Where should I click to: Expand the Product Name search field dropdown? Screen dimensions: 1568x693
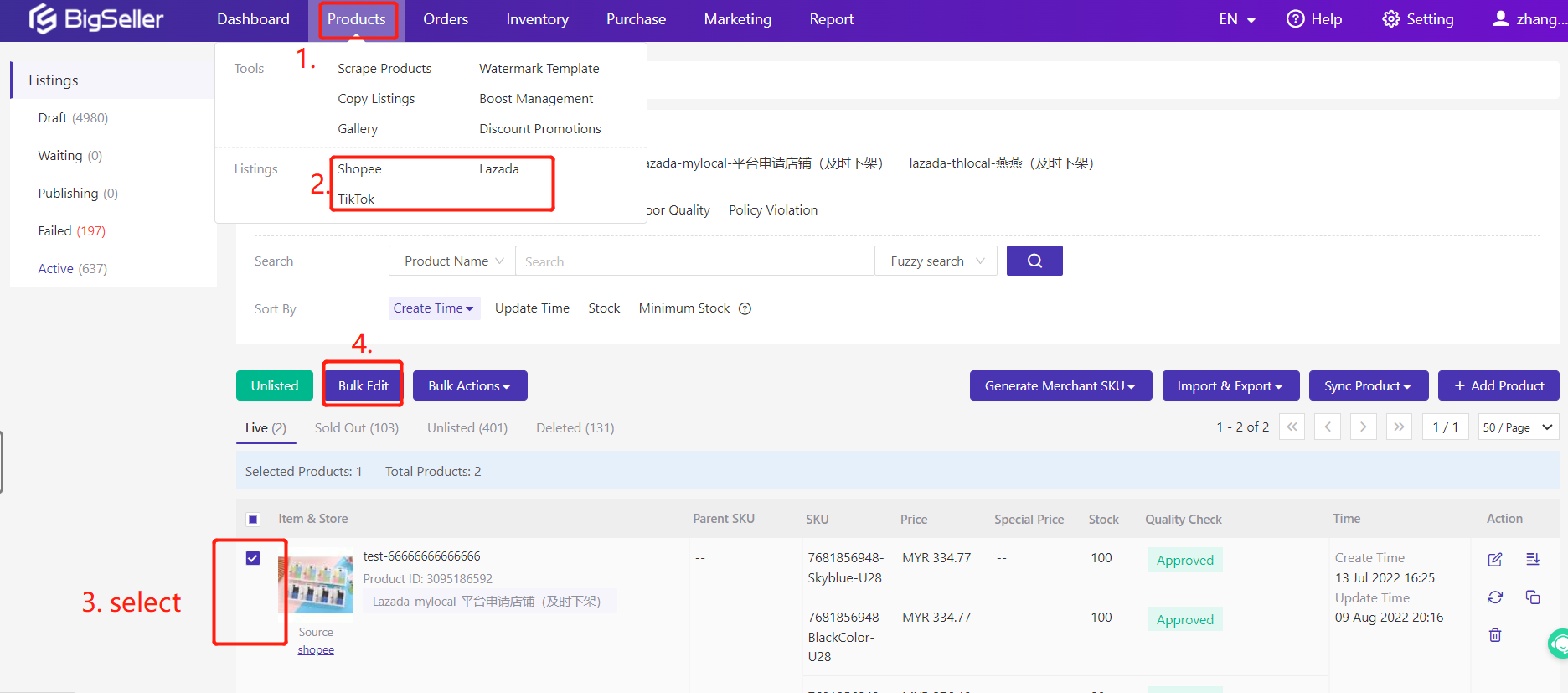[453, 261]
